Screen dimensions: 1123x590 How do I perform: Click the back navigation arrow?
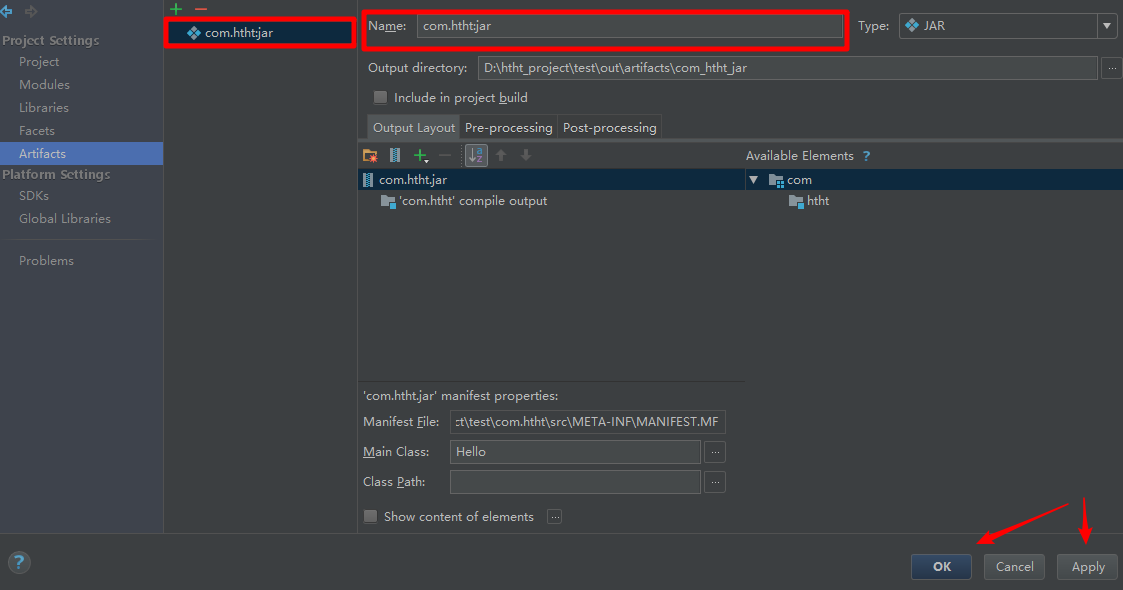pos(6,11)
